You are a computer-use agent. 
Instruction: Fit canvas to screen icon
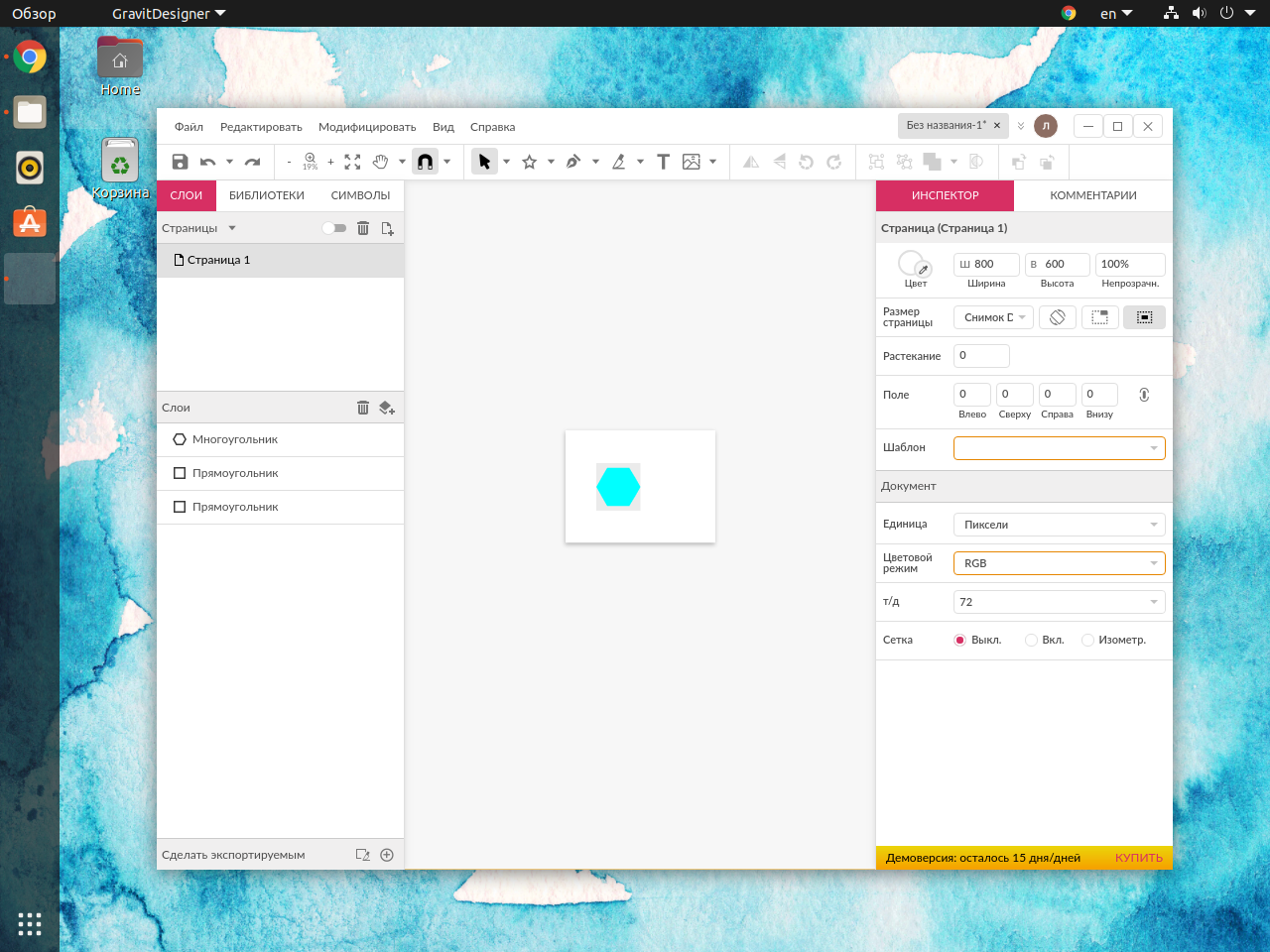(352, 162)
